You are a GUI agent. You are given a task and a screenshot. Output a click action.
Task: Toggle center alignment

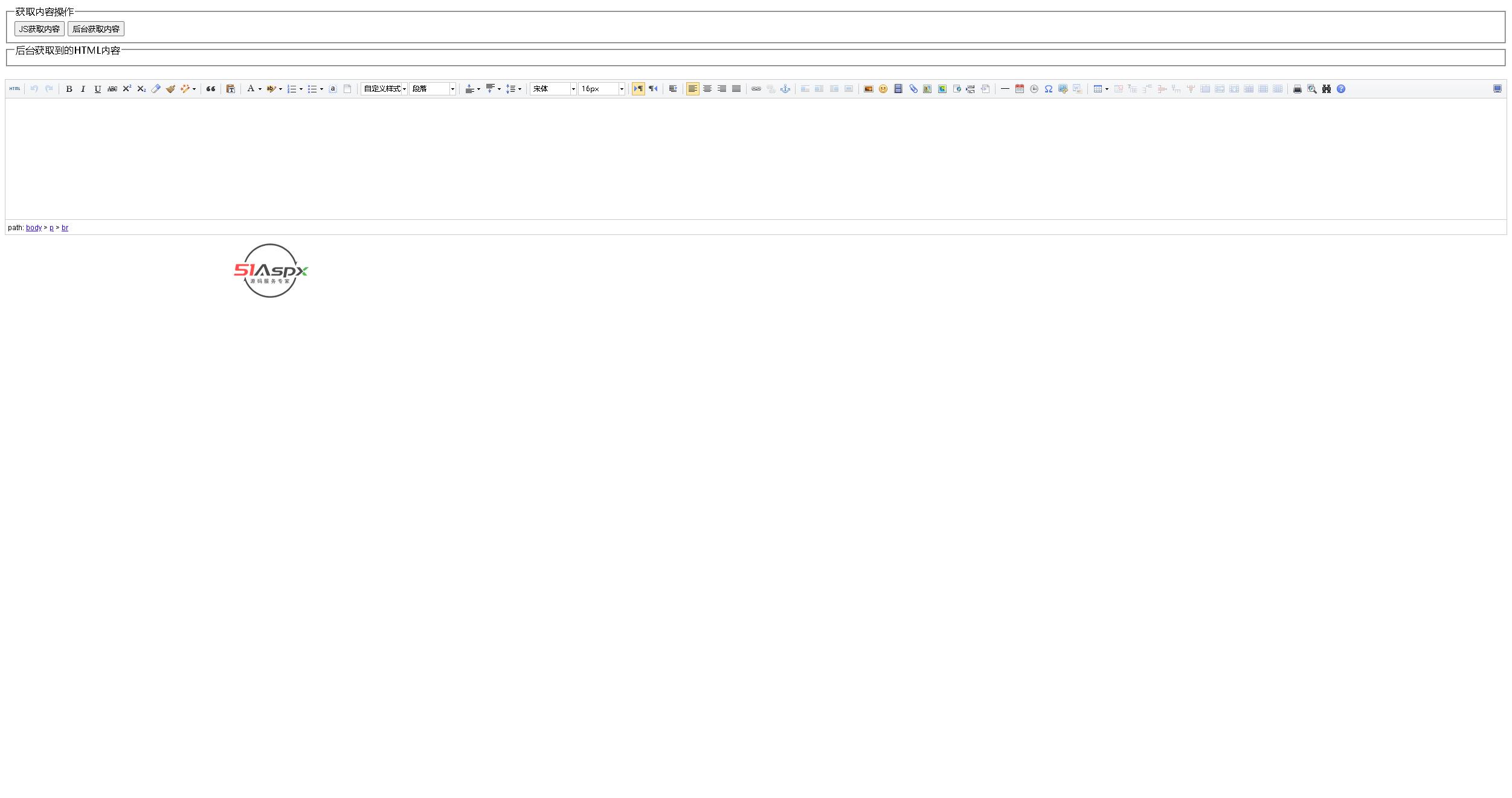(707, 89)
